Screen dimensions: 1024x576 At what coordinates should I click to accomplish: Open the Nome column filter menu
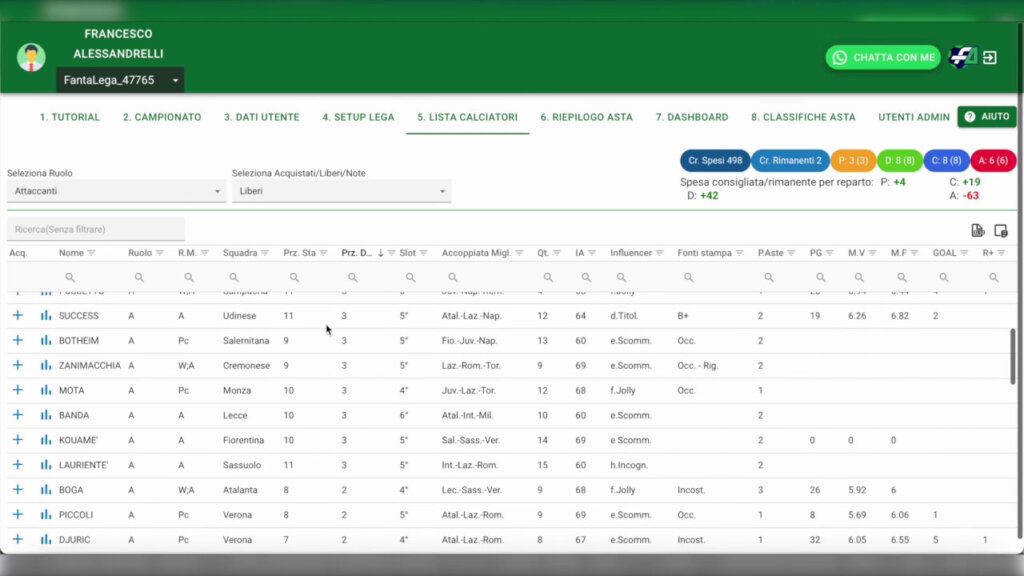point(91,253)
